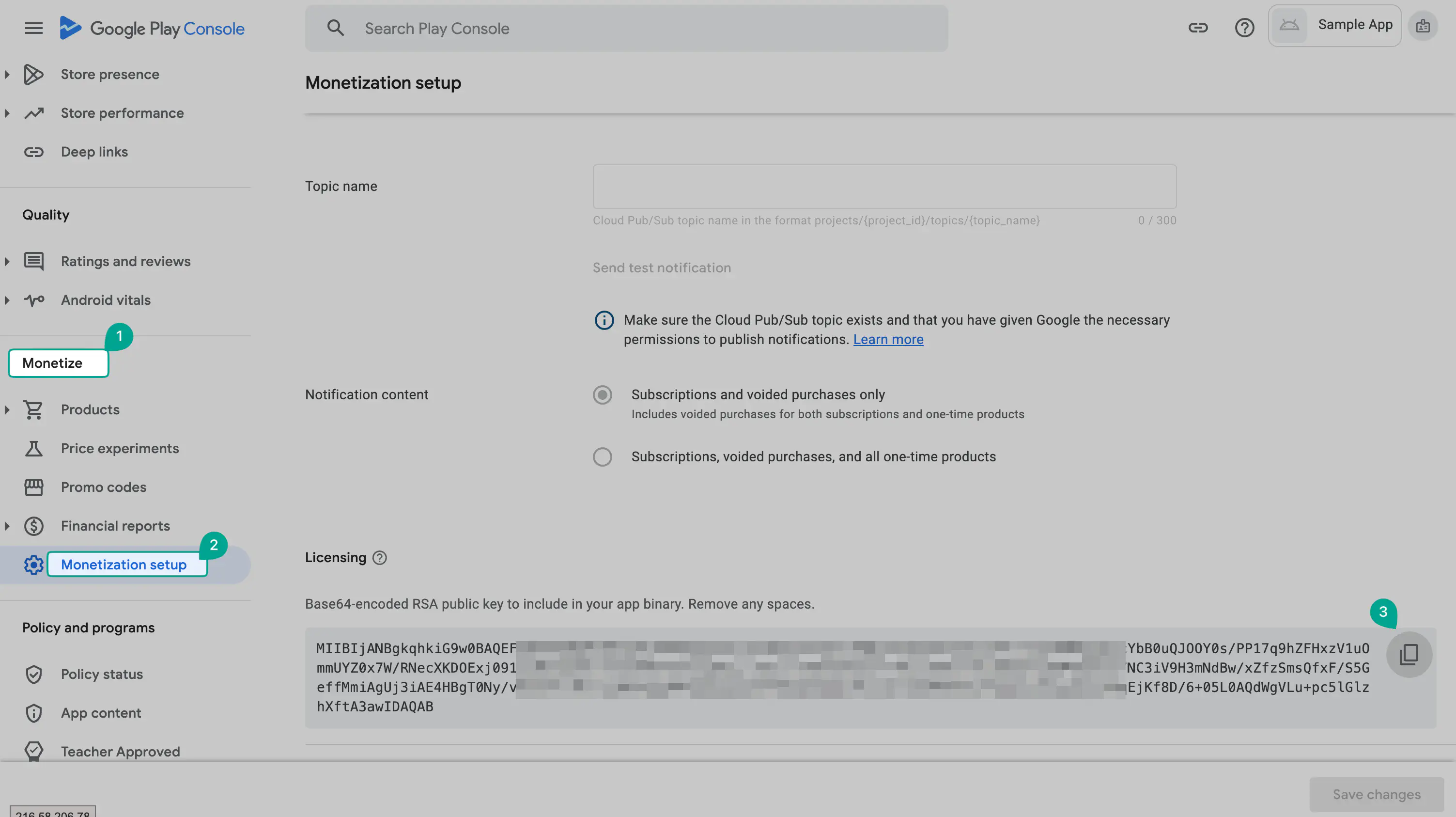Click the link icon in top bar
Screen dimensions: 1456x817
1198,28
